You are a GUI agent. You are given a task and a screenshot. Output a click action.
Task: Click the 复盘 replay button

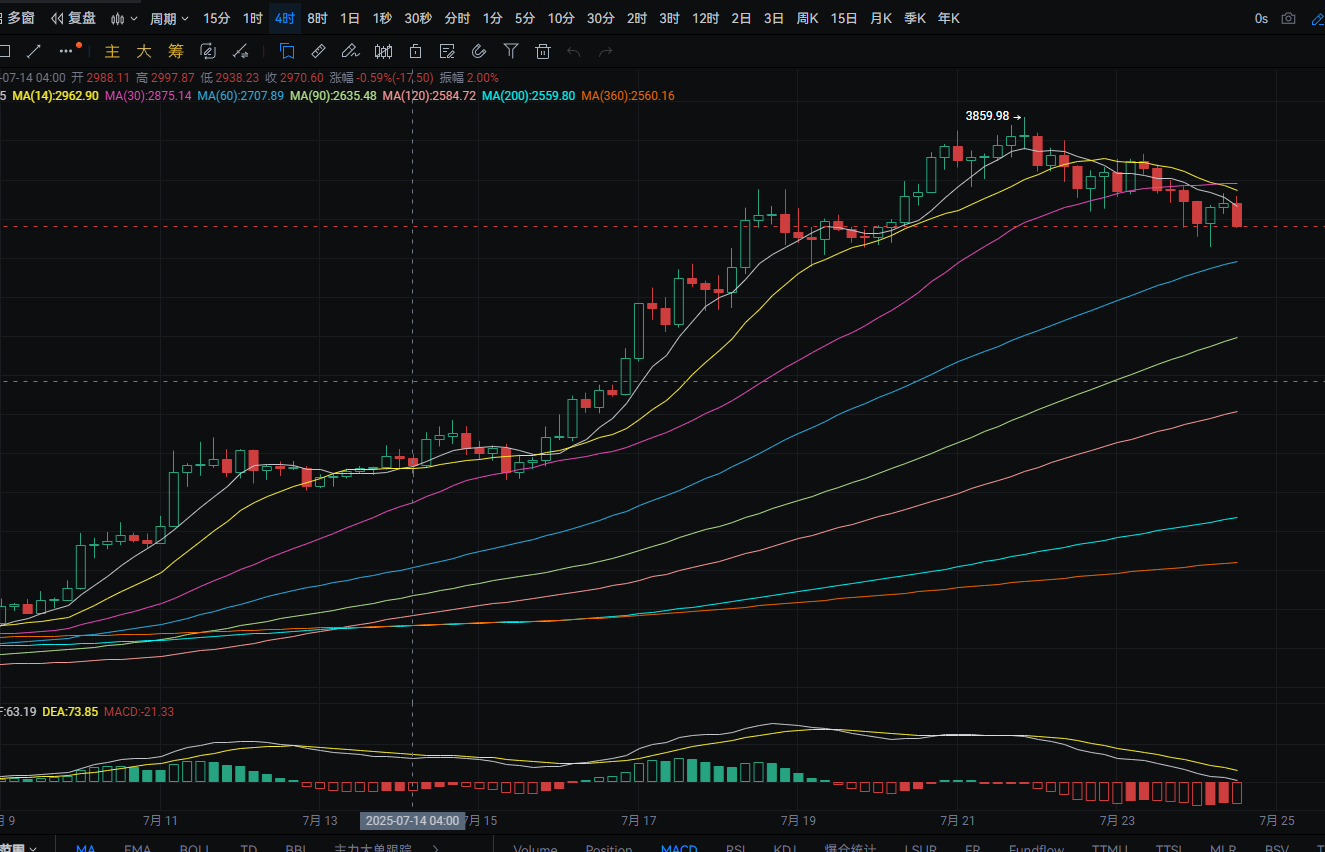[x=74, y=18]
